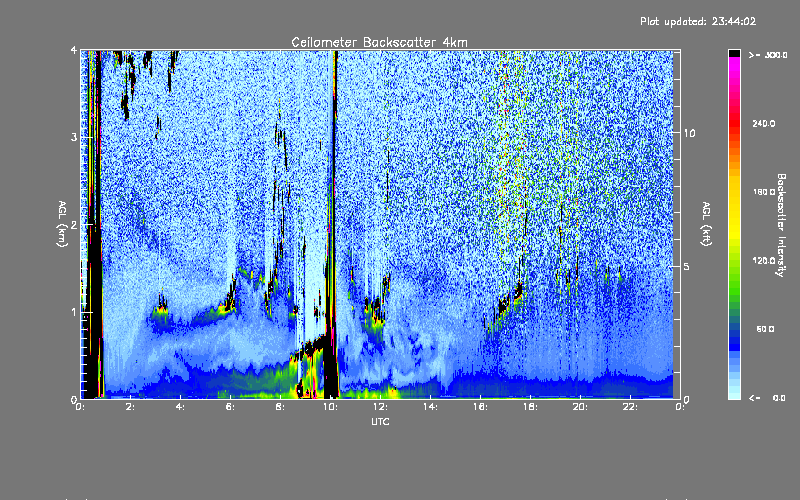The image size is (800, 500).
Task: Click the "120.0" colorbar value
Action: pyautogui.click(x=764, y=260)
